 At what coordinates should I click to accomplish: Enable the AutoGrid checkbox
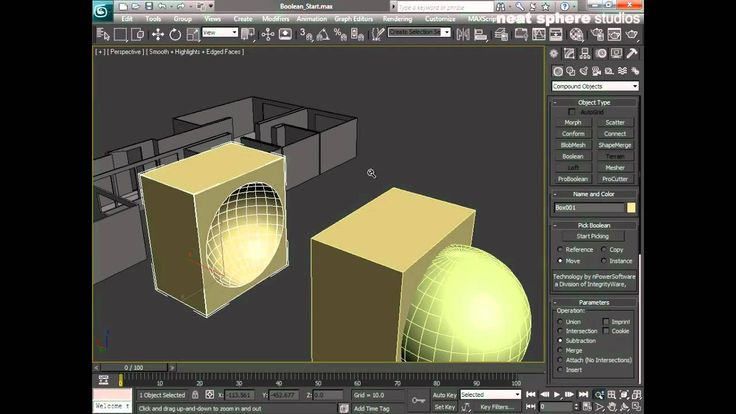(571, 112)
